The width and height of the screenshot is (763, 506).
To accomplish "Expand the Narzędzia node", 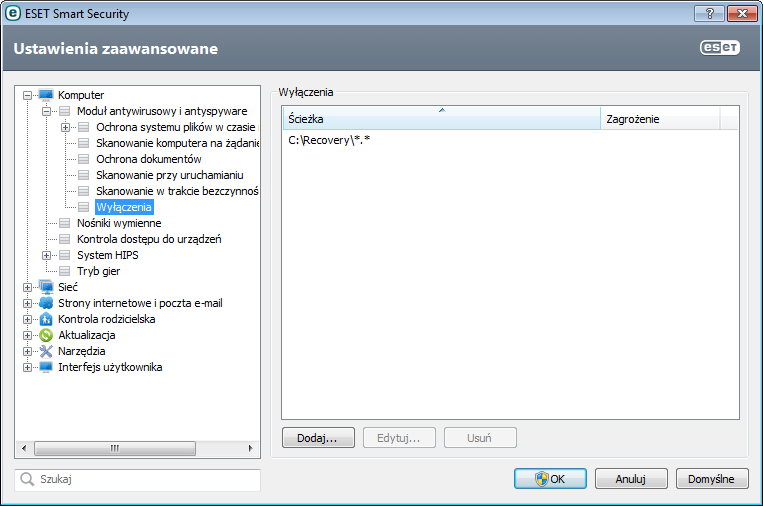I will [27, 351].
